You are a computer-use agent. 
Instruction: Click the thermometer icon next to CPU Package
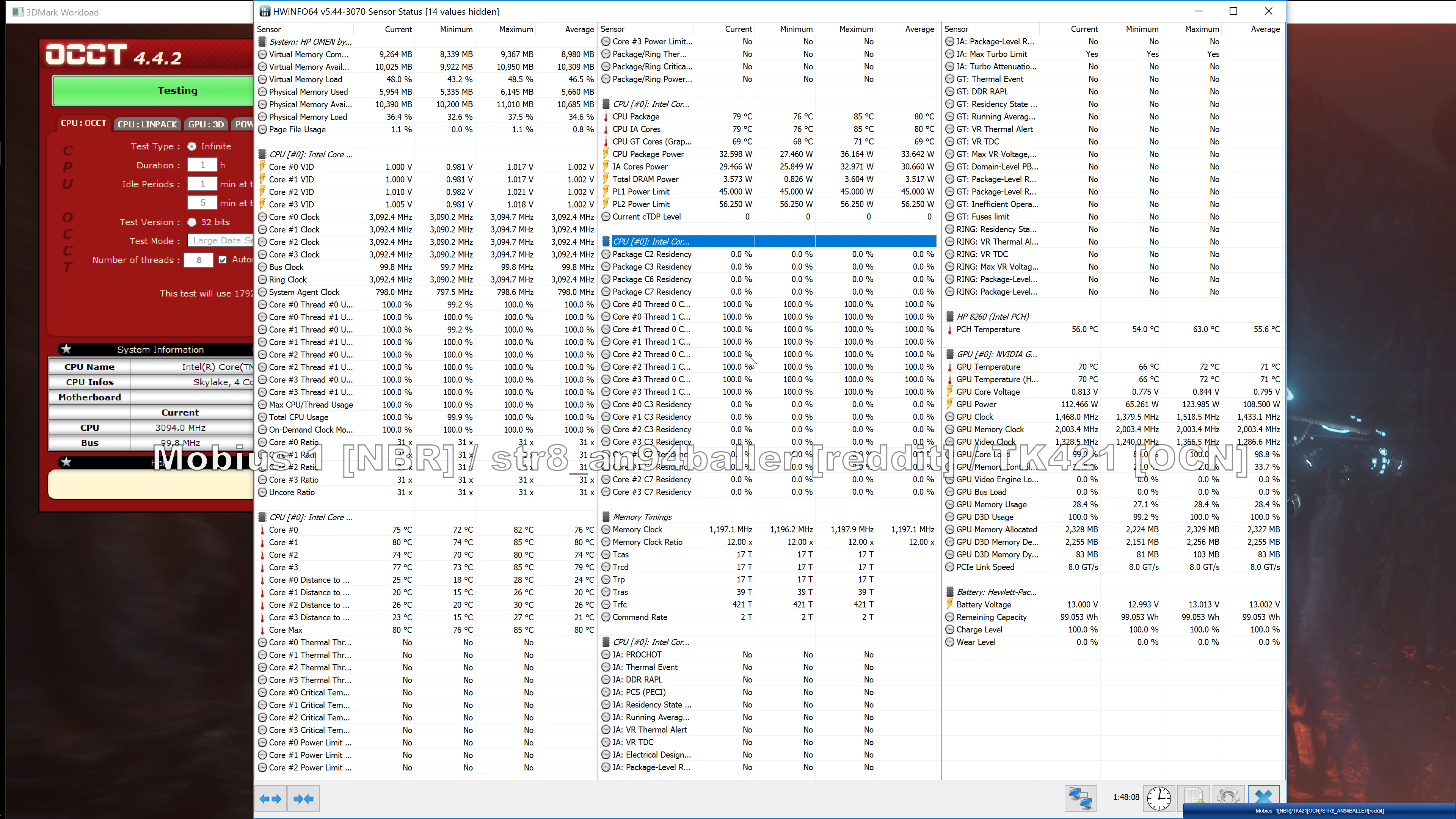coord(606,116)
